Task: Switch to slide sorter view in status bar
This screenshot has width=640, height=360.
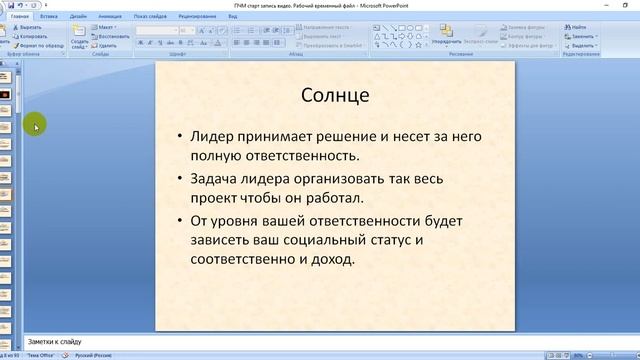Action: tap(559, 356)
